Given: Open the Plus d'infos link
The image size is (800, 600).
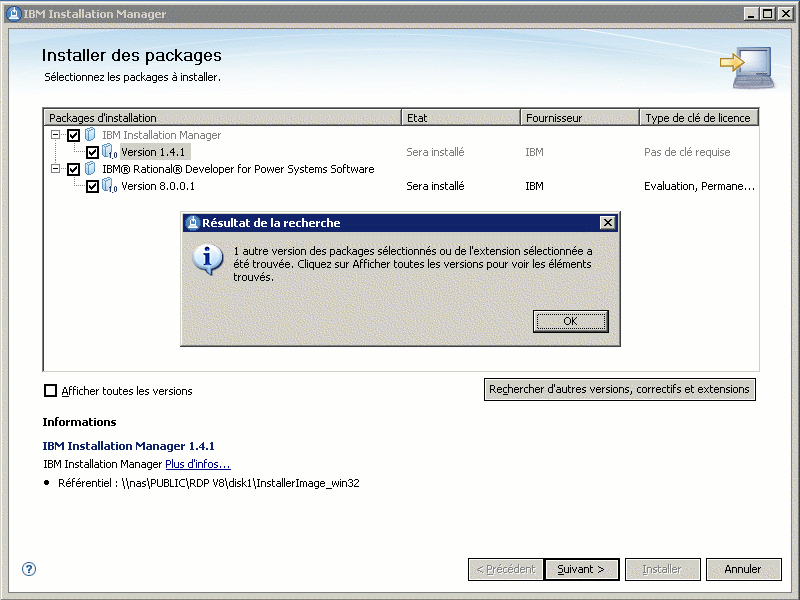Looking at the screenshot, I should click(x=198, y=464).
